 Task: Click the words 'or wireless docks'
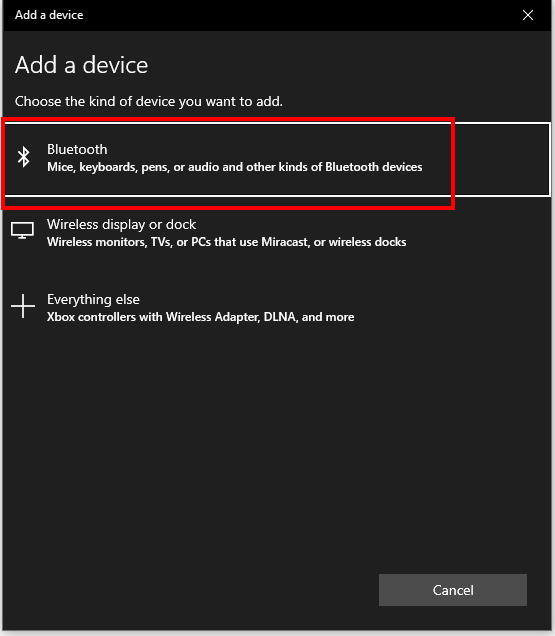360,242
